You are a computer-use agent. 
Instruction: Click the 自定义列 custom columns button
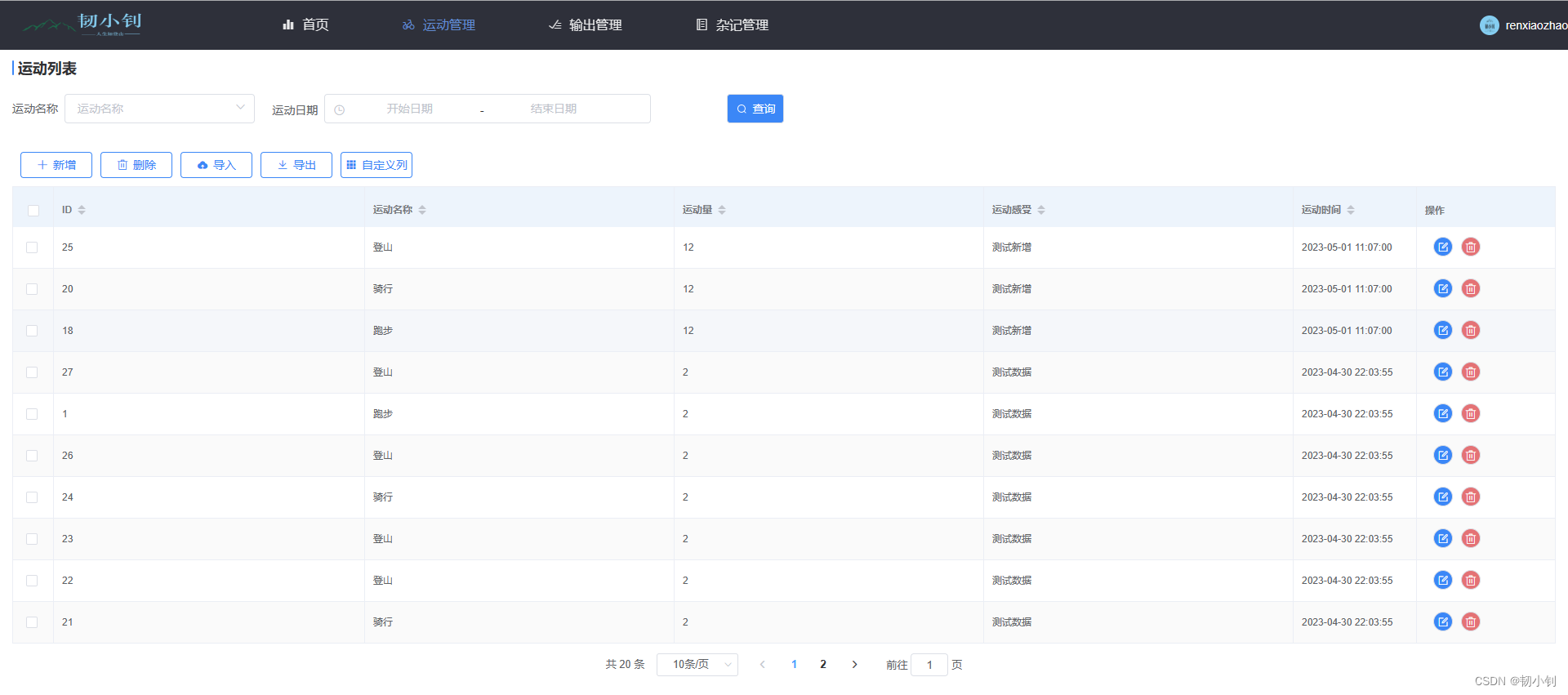[x=376, y=165]
